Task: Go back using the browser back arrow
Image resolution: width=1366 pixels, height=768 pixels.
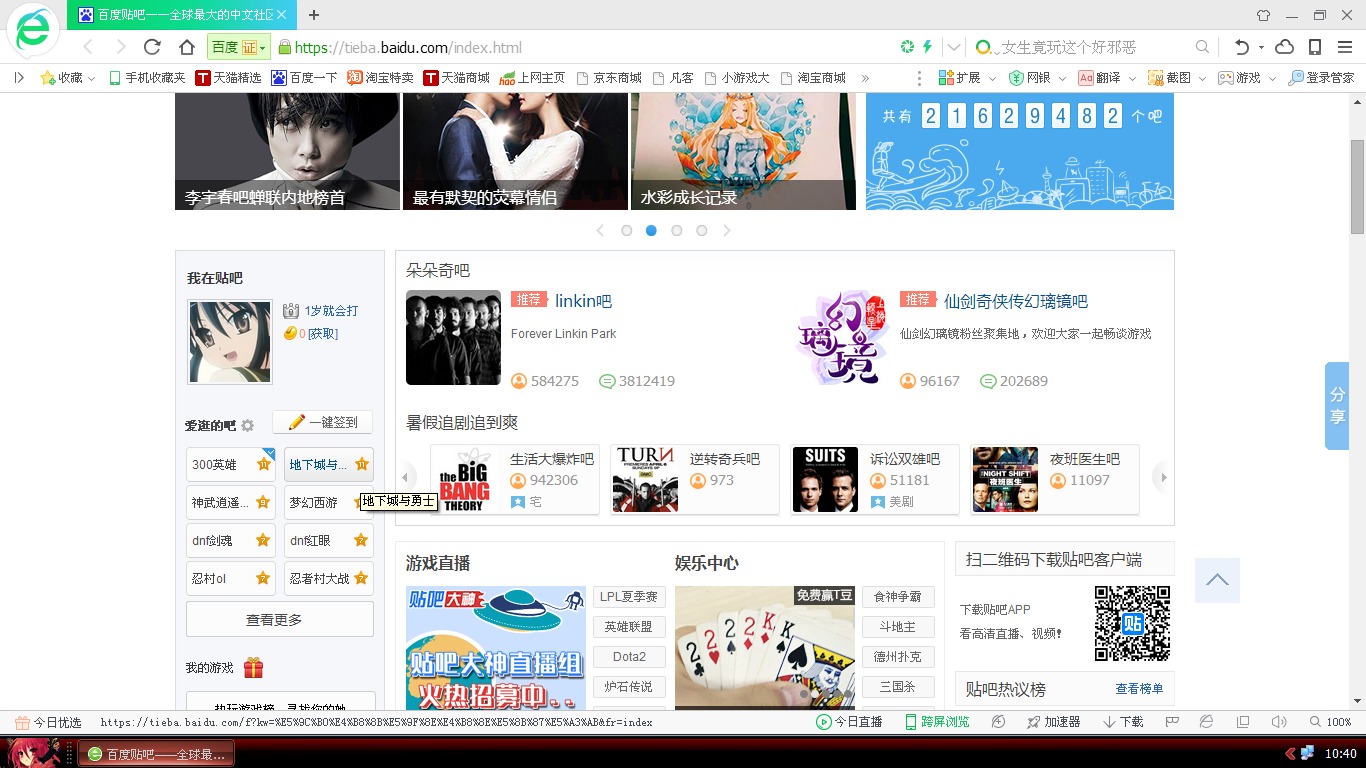Action: point(88,47)
